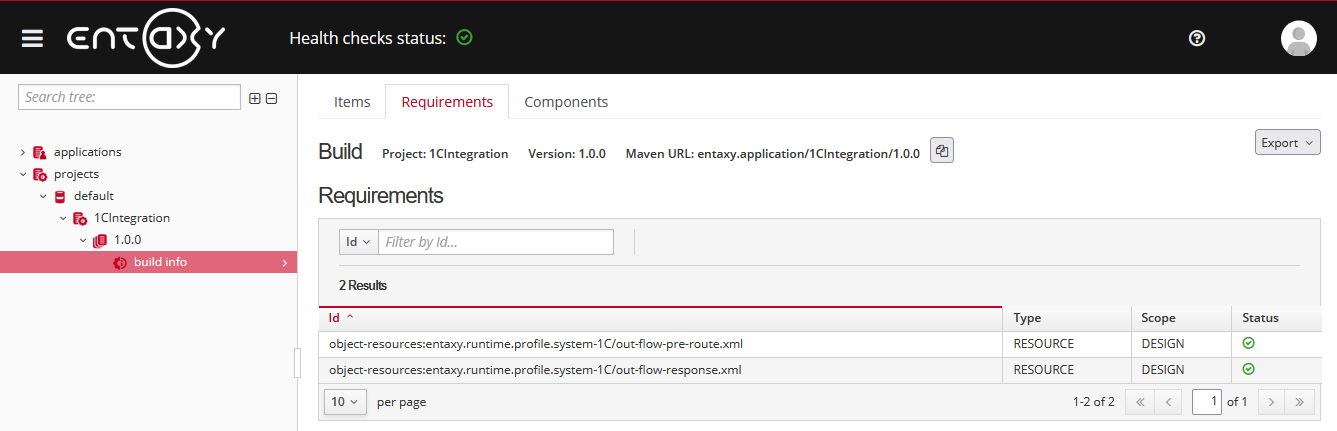Open the Id filter type dropdown
Screen dimensions: 1337x431
tap(357, 242)
